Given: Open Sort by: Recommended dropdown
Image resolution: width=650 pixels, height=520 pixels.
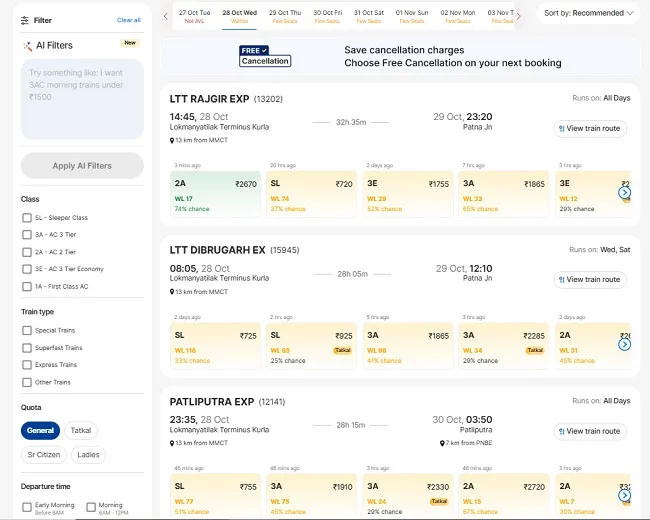Looking at the screenshot, I should [589, 13].
